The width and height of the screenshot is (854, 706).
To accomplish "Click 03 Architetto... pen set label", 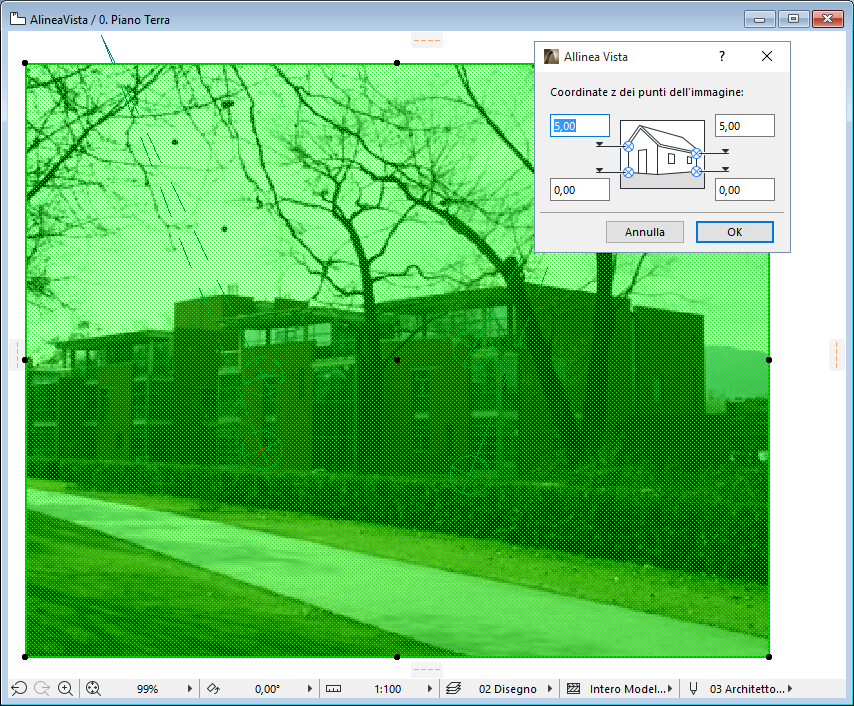I will [747, 689].
